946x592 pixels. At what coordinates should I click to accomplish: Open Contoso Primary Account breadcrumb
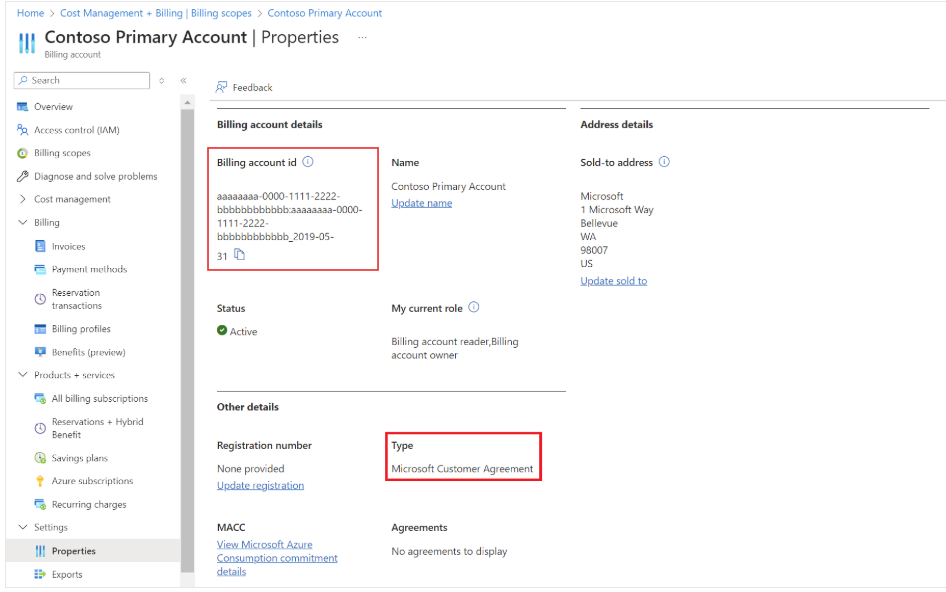point(325,13)
